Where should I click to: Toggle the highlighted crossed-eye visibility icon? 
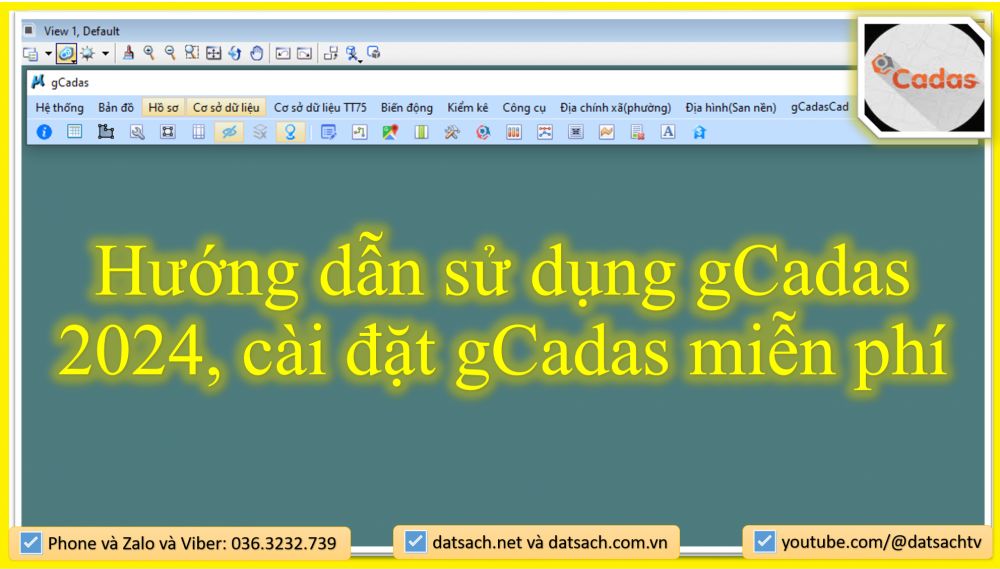229,131
